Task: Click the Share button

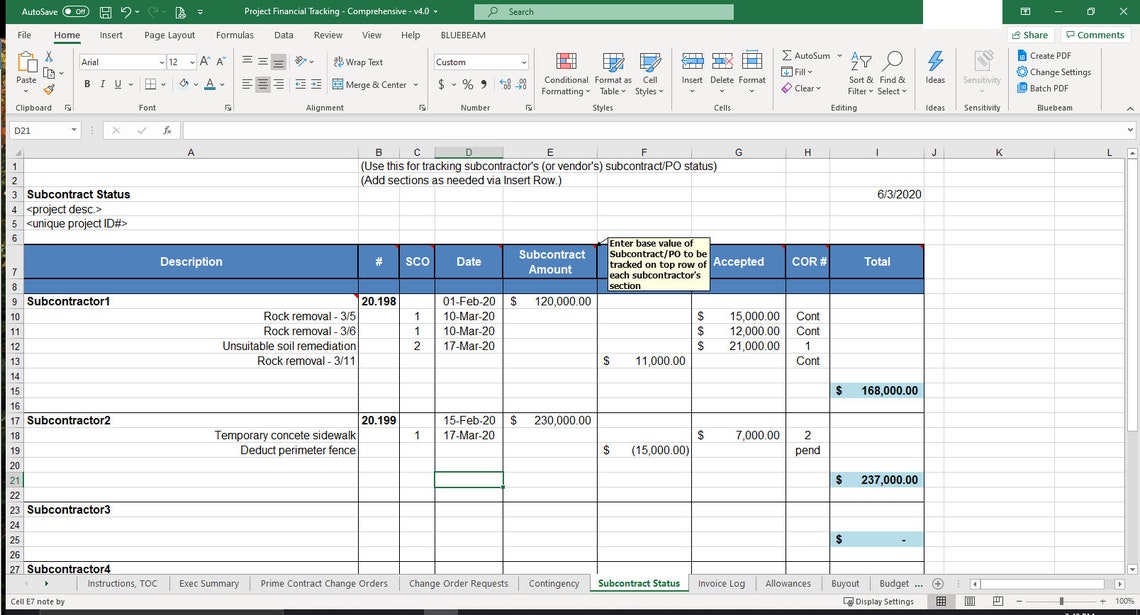Action: 1030,34
